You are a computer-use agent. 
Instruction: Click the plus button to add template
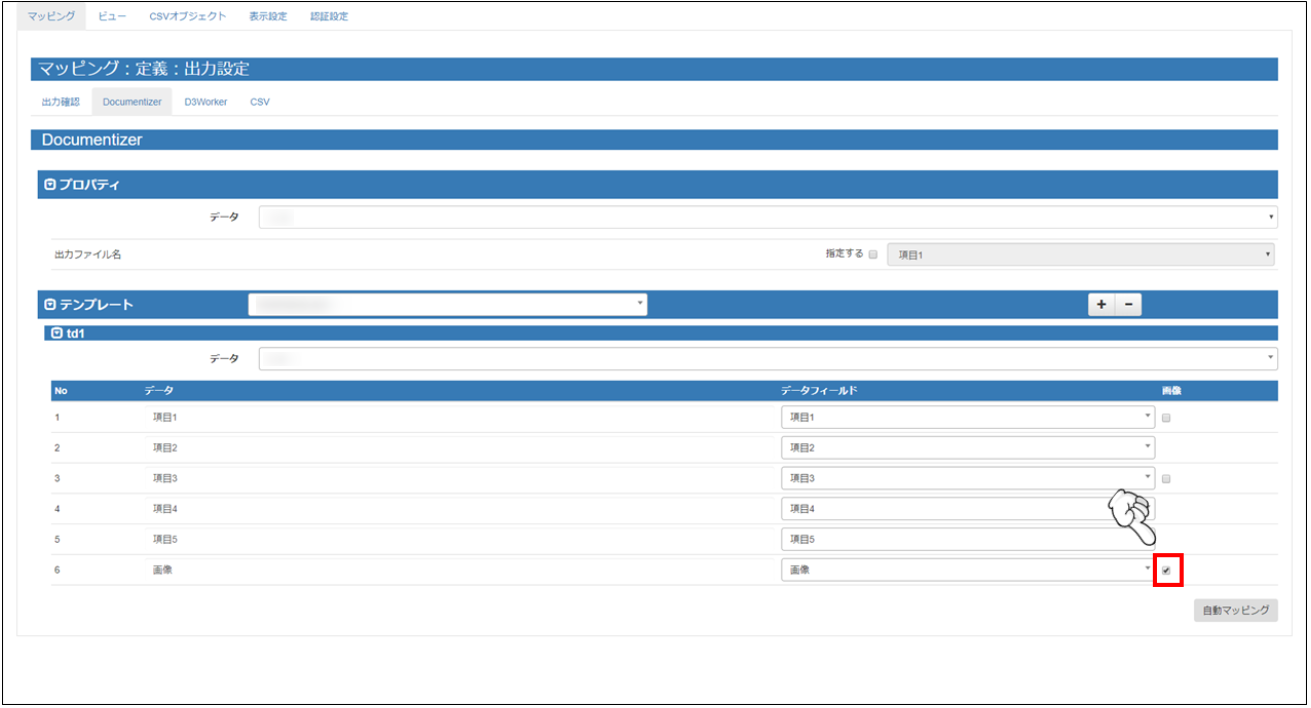(x=1101, y=305)
